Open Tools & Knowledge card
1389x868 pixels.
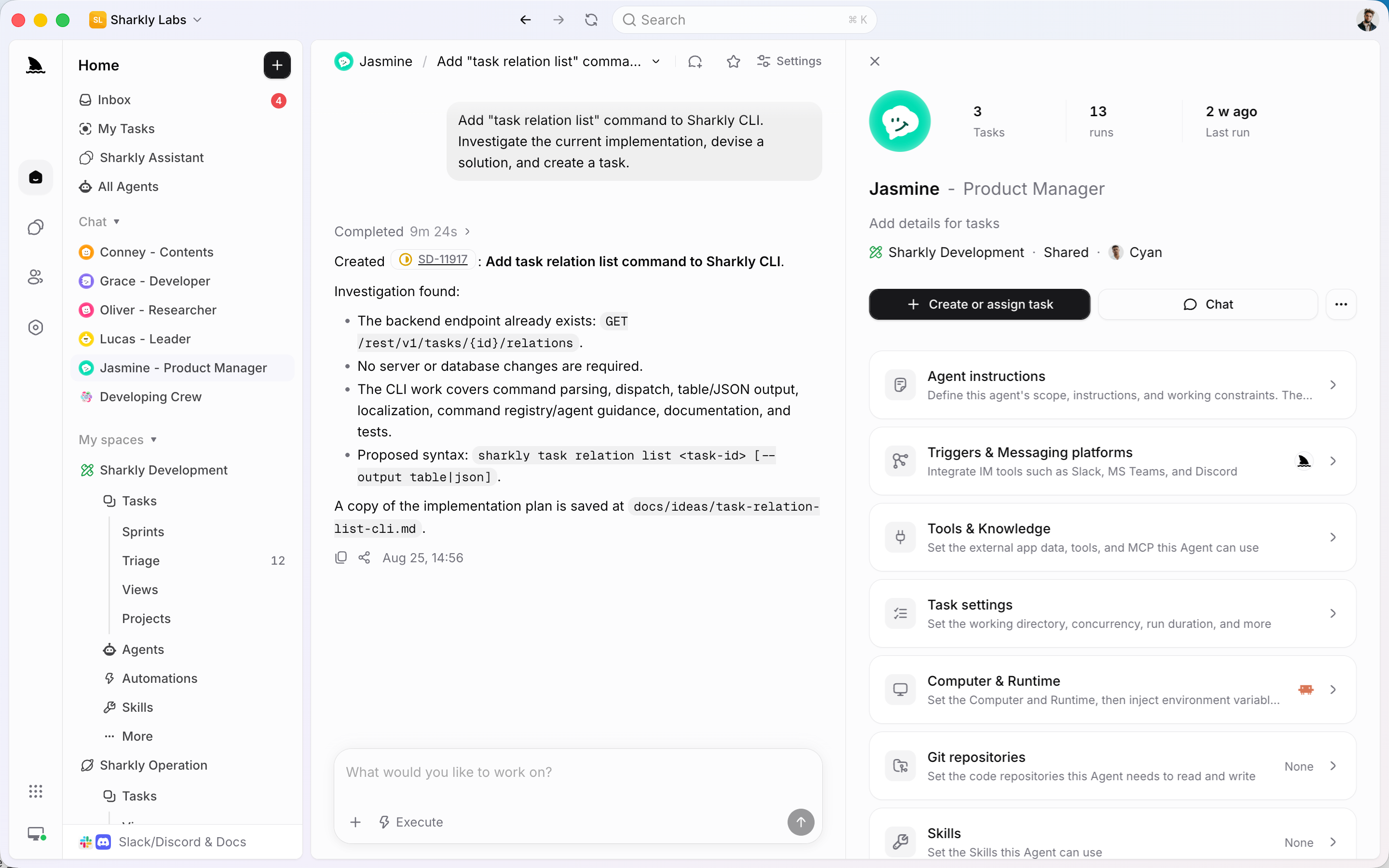point(1112,537)
